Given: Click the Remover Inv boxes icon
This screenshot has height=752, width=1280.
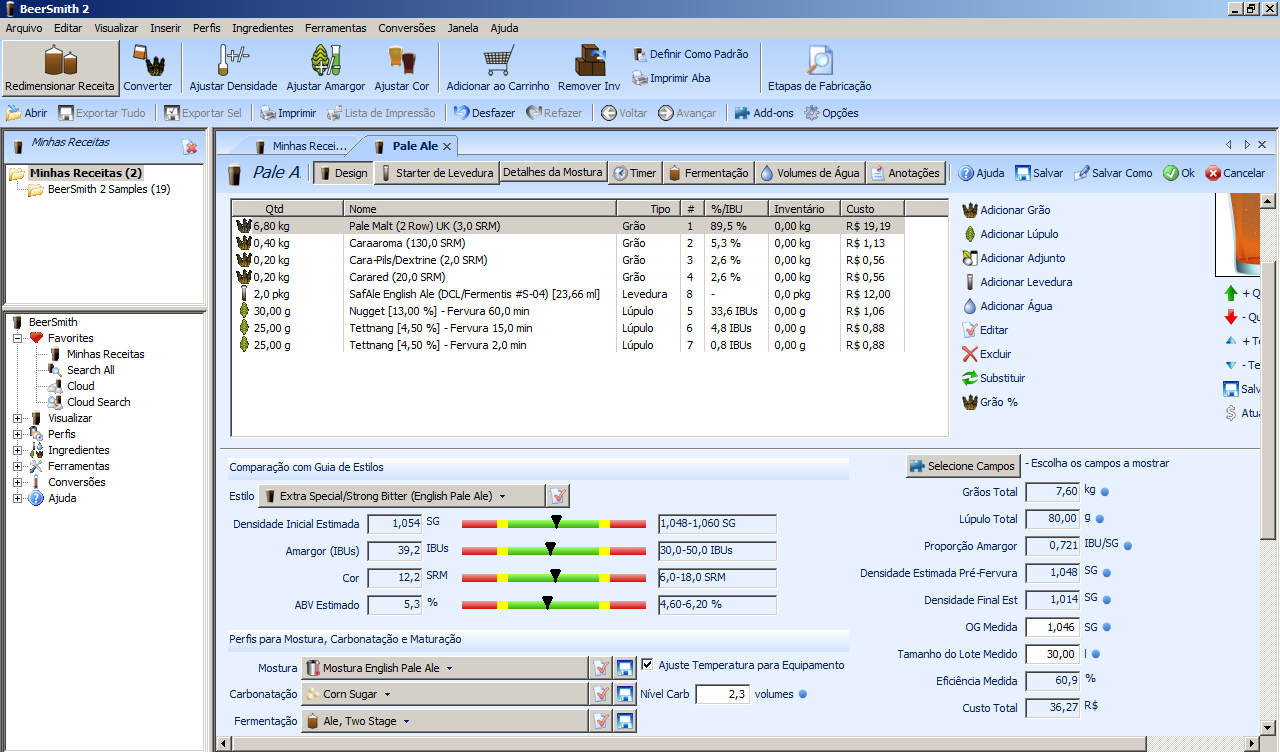Looking at the screenshot, I should tap(590, 61).
